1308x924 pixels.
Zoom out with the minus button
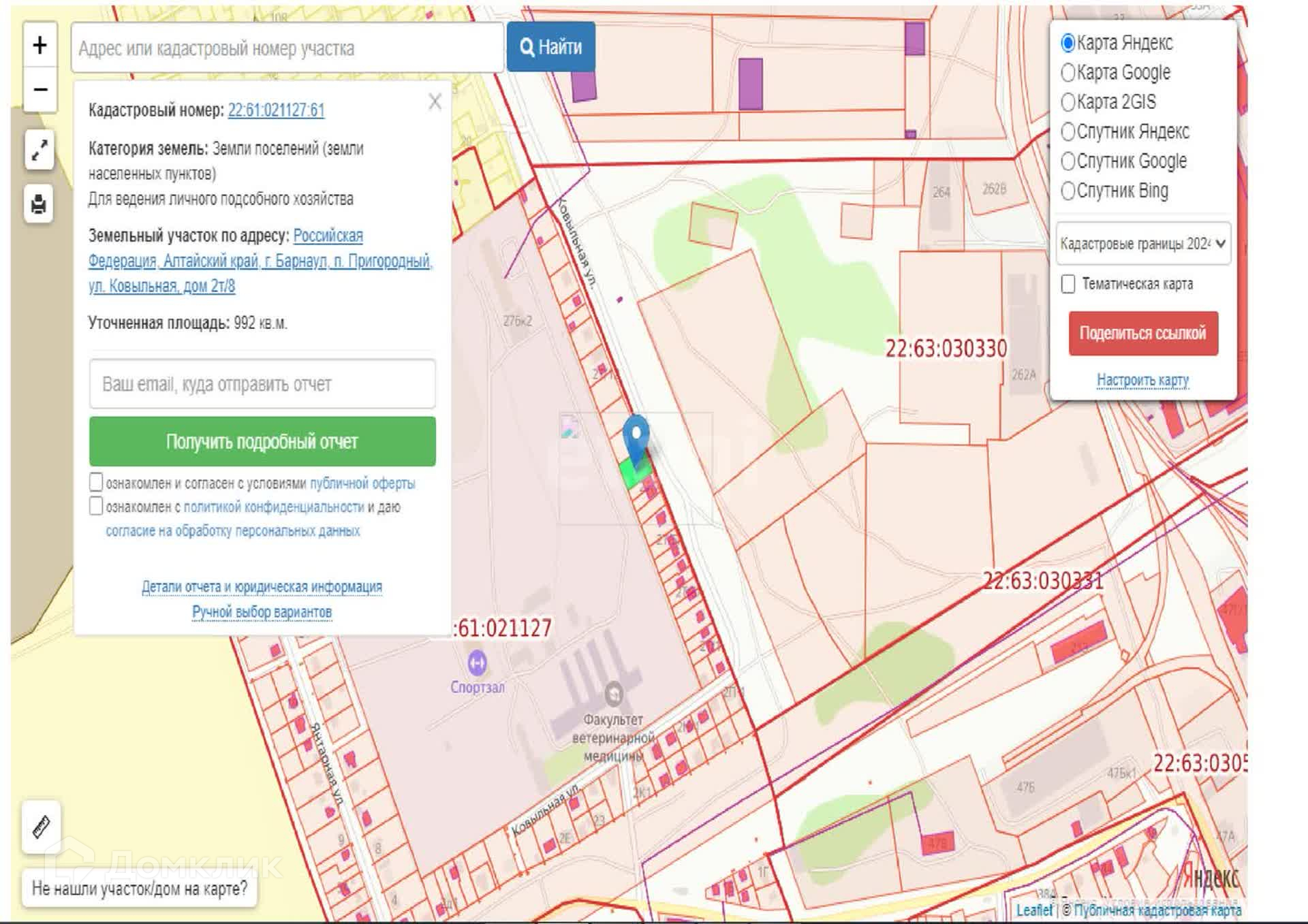click(40, 90)
